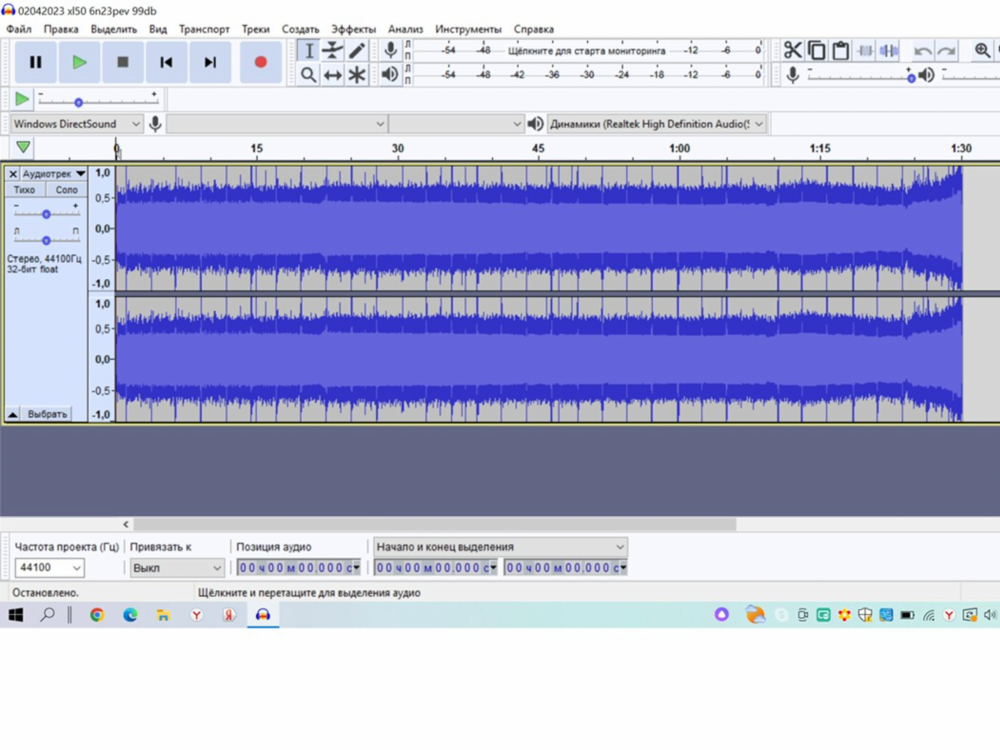The width and height of the screenshot is (1000, 750).
Task: Toggle Соло on the audio track
Action: coord(66,190)
